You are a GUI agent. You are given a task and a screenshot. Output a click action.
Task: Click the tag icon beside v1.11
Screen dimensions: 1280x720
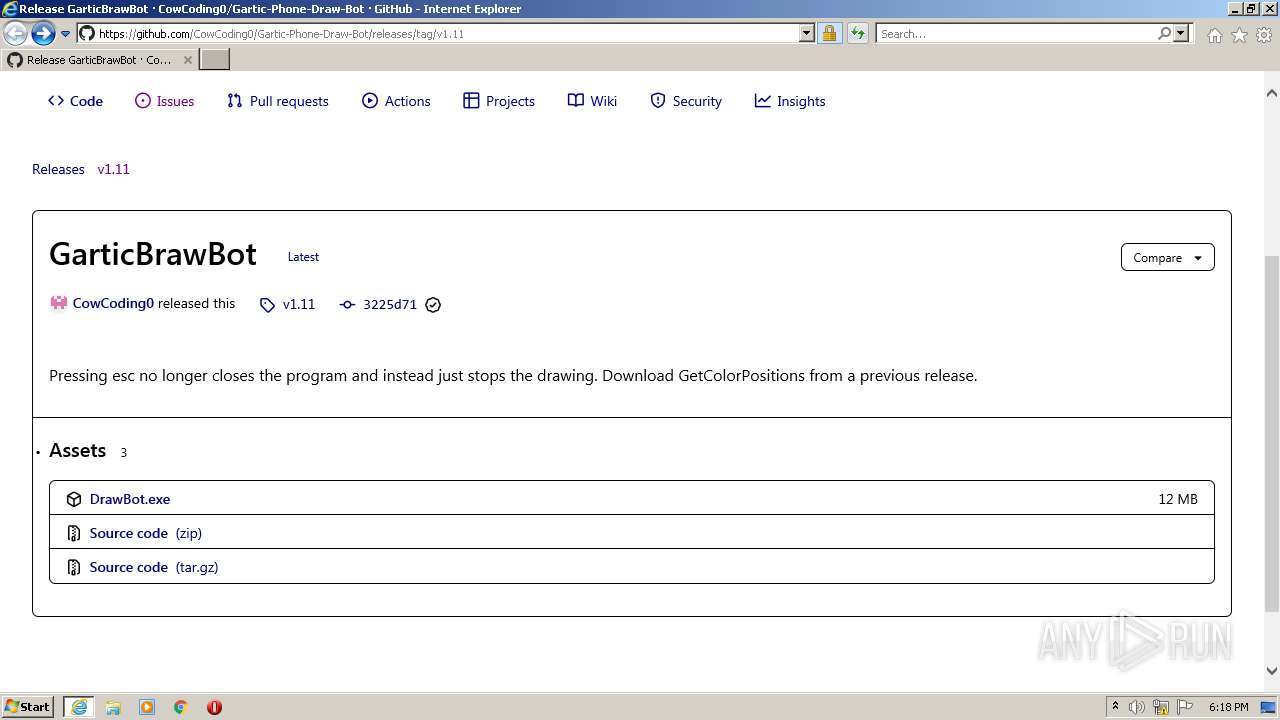tap(267, 305)
